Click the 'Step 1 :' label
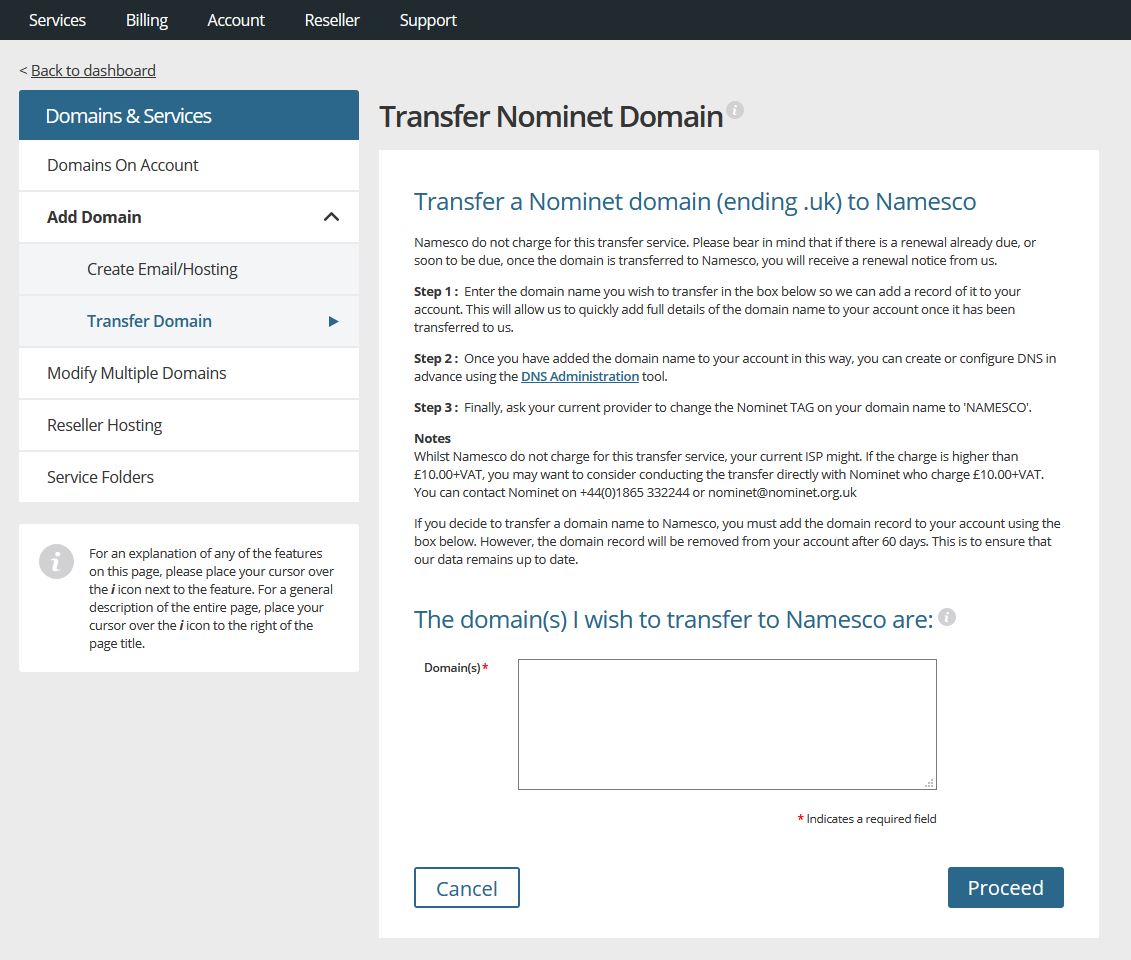The image size is (1131, 960). [436, 291]
